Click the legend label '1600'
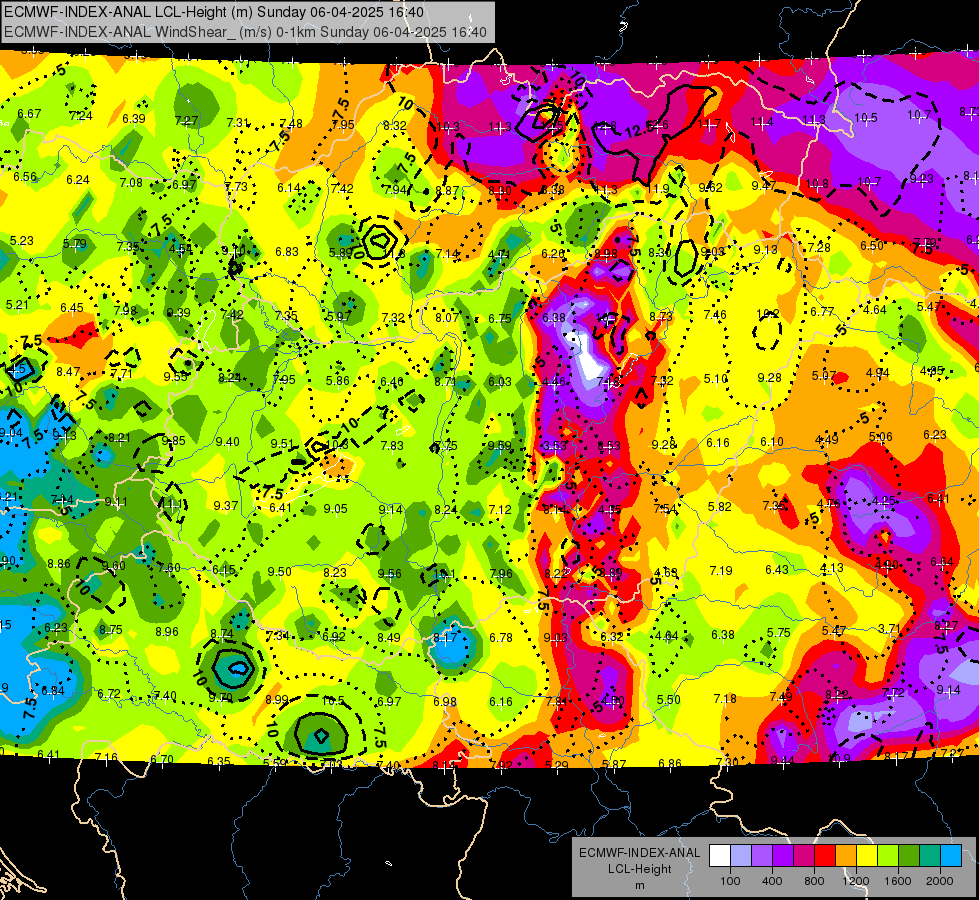The height and width of the screenshot is (900, 979). point(898,881)
